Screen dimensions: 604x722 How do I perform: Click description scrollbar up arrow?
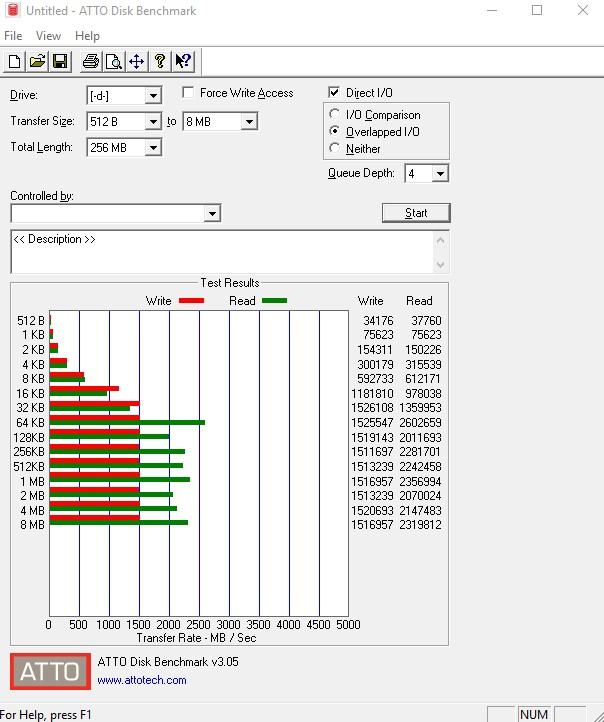coord(441,240)
